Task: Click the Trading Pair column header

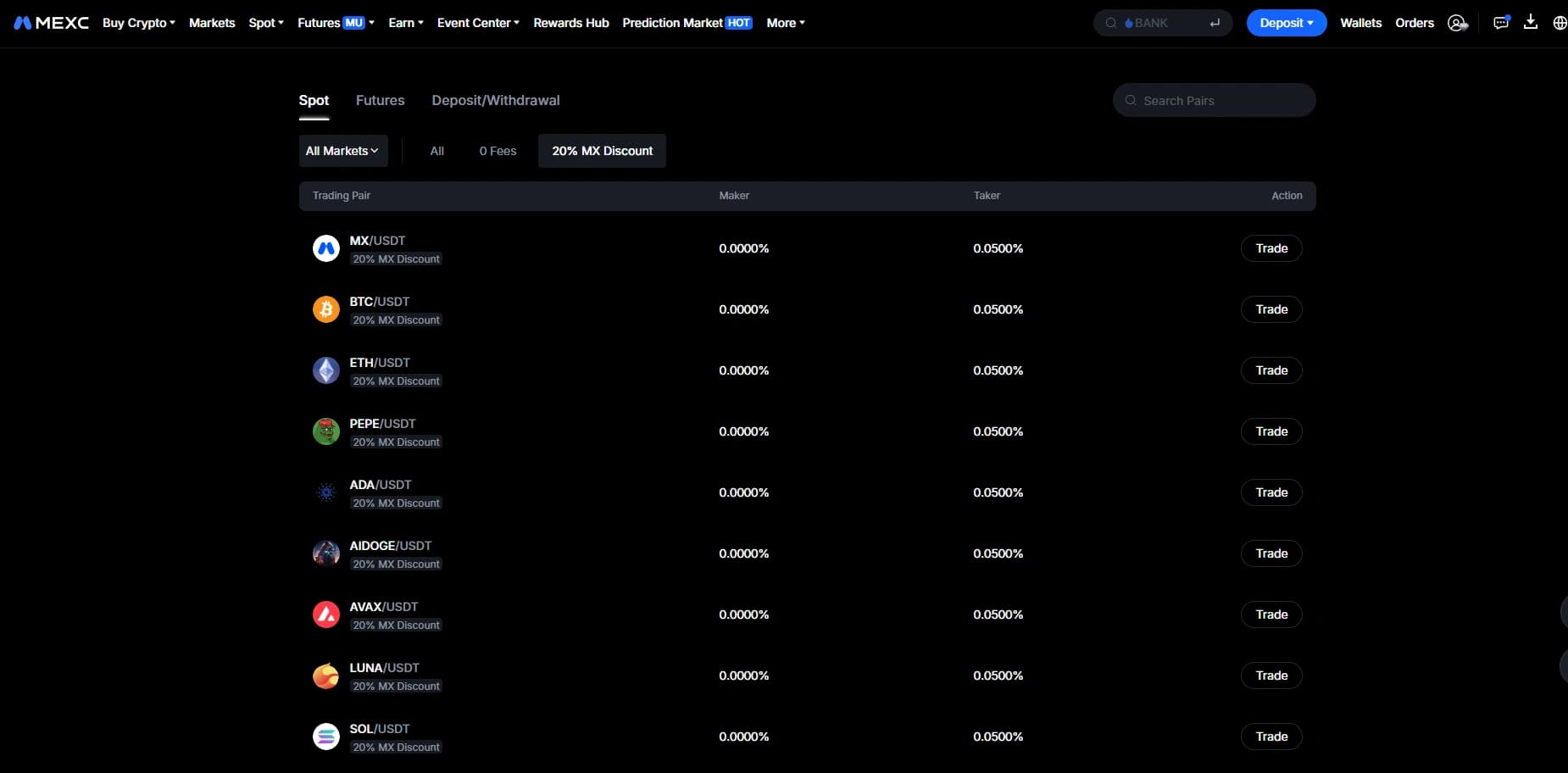Action: [x=342, y=196]
